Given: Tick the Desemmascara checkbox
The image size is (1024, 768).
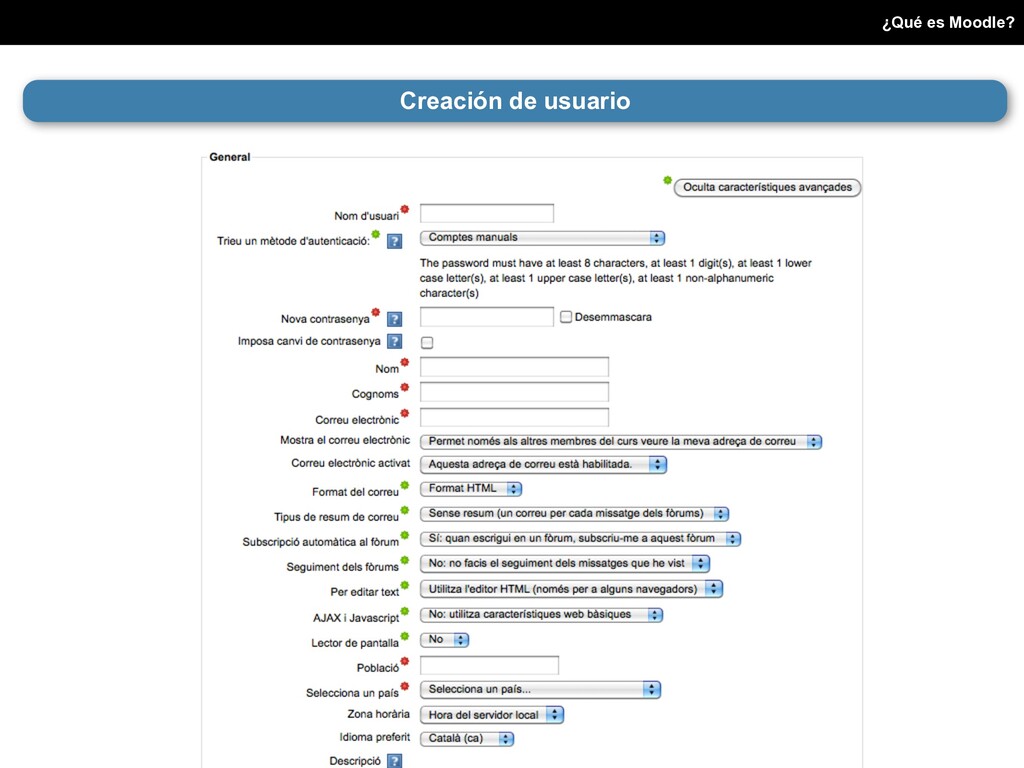Looking at the screenshot, I should (x=566, y=317).
